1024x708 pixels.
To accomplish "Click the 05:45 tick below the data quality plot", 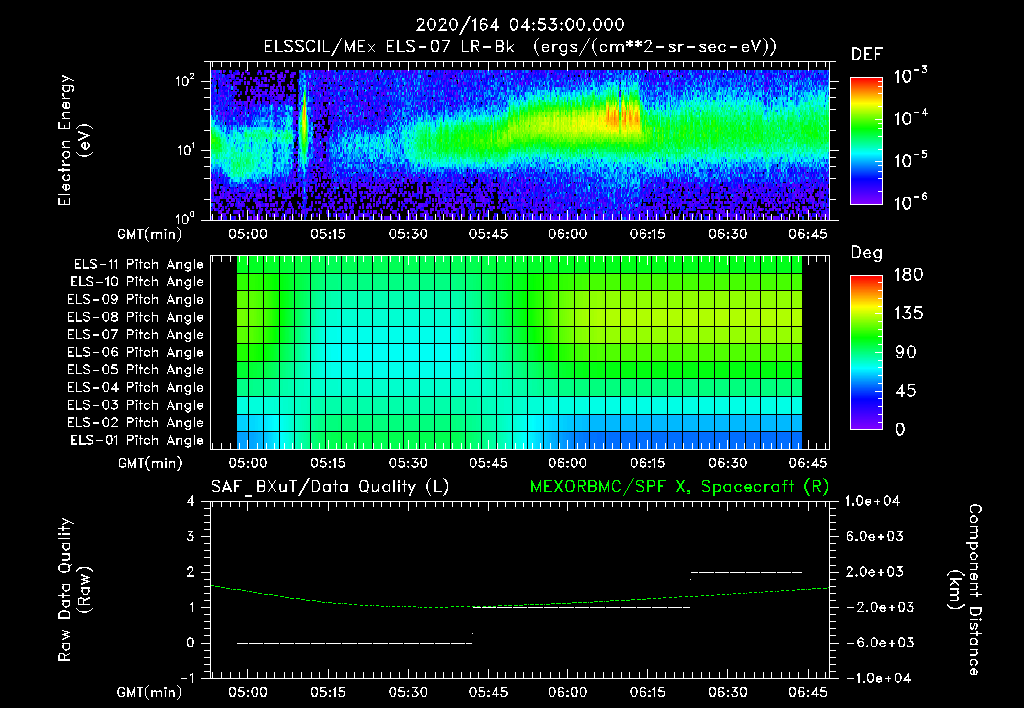I will pos(488,692).
